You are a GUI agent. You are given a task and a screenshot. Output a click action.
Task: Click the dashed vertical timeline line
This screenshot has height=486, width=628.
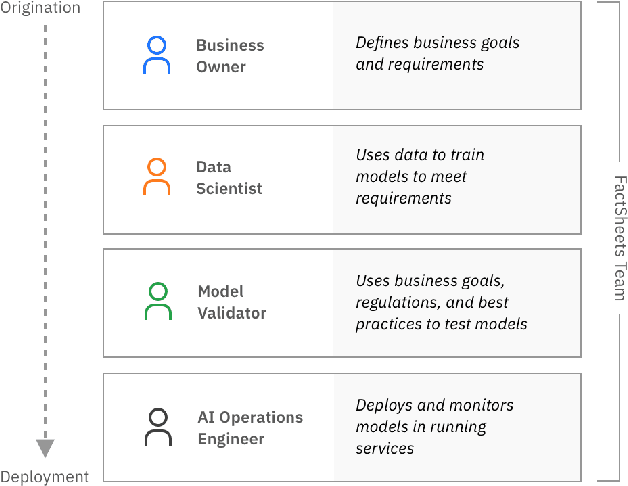pos(45,230)
